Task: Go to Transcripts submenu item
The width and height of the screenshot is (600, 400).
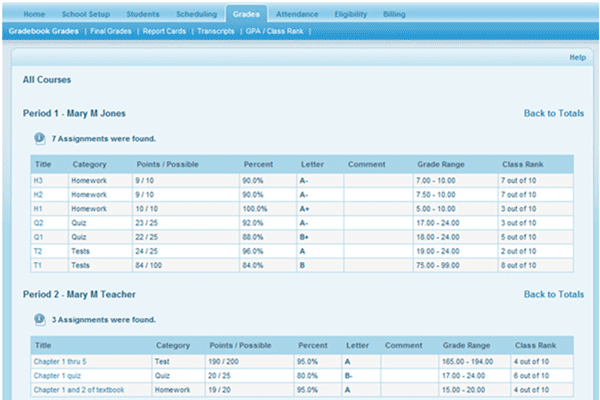Action: 217,32
